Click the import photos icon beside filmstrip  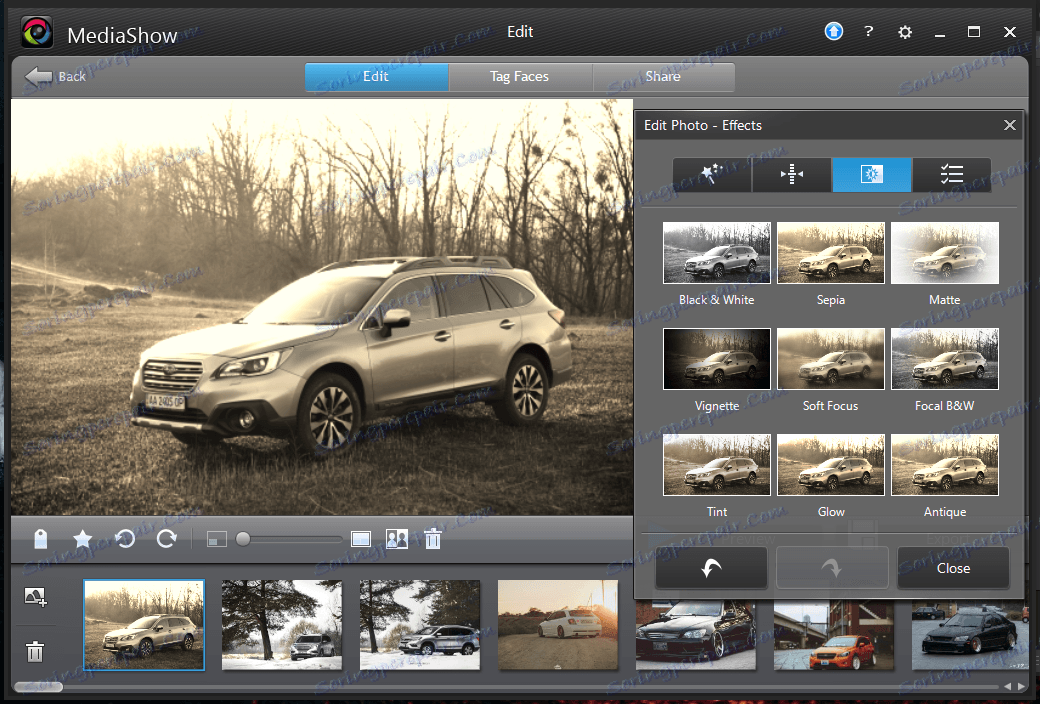pos(35,597)
